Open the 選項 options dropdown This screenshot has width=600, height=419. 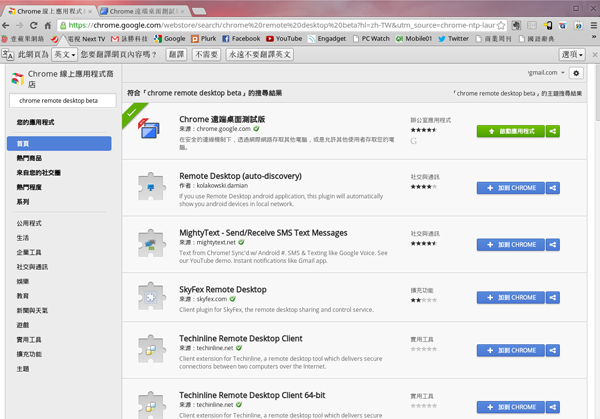572,55
